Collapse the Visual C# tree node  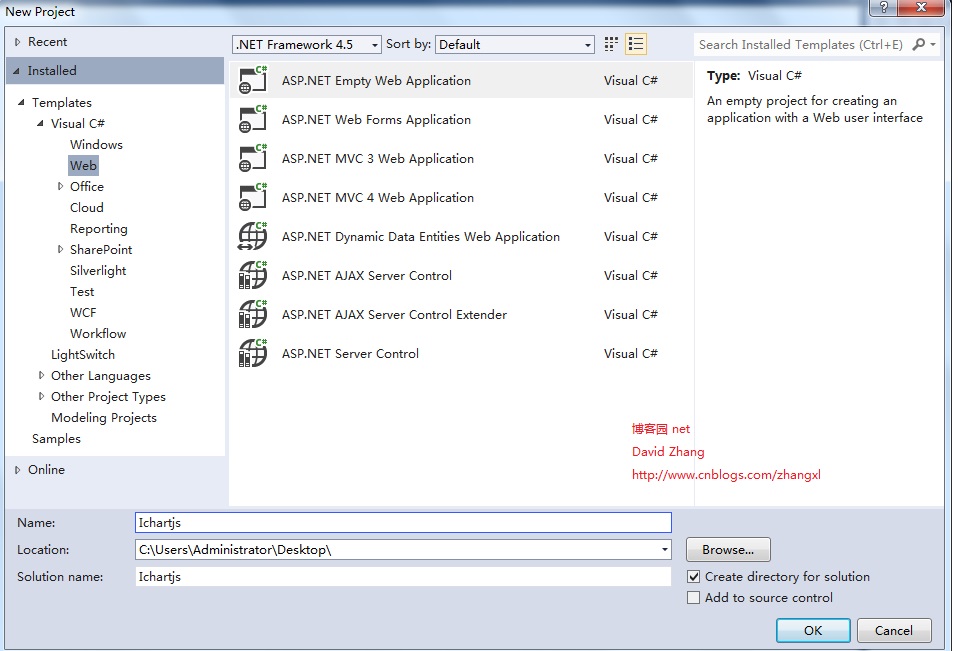coord(40,123)
